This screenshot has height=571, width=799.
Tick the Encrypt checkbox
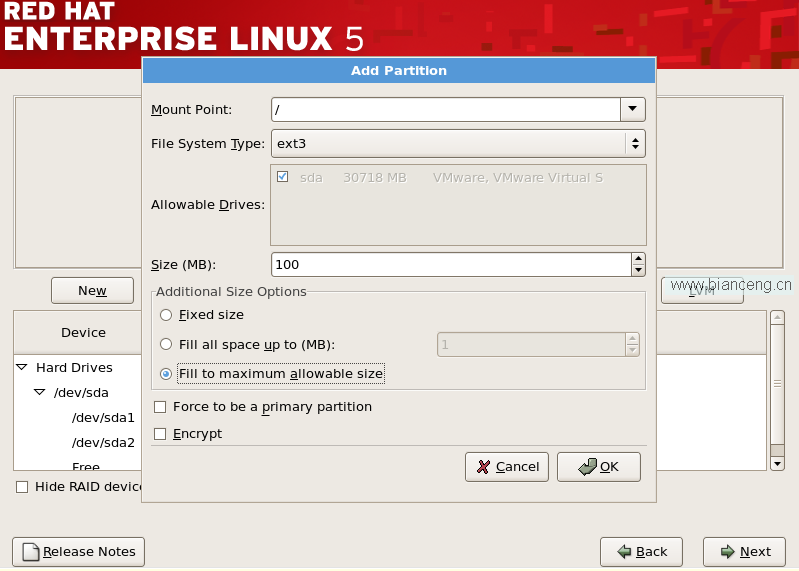point(160,434)
